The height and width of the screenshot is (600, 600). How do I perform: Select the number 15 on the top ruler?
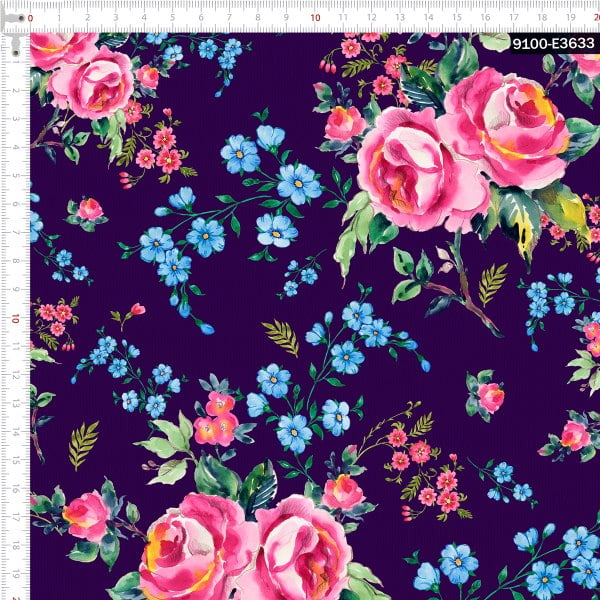[x=458, y=17]
